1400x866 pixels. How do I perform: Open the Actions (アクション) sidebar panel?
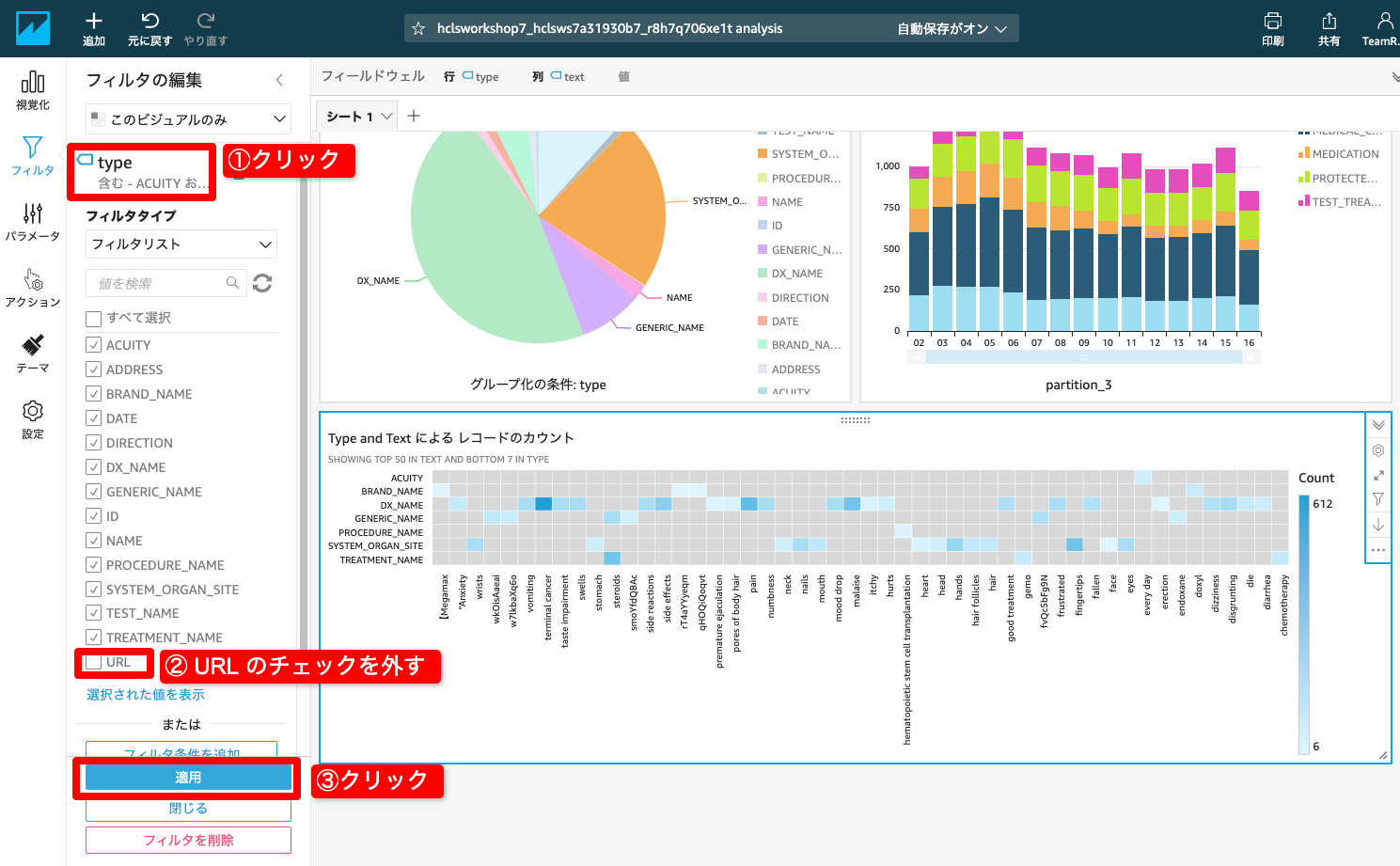click(33, 288)
